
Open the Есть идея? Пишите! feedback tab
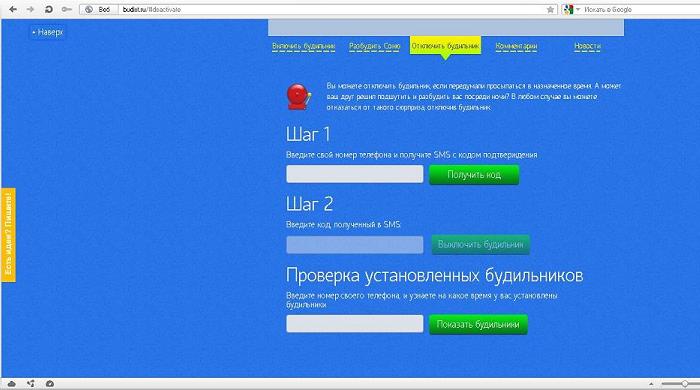tap(8, 235)
